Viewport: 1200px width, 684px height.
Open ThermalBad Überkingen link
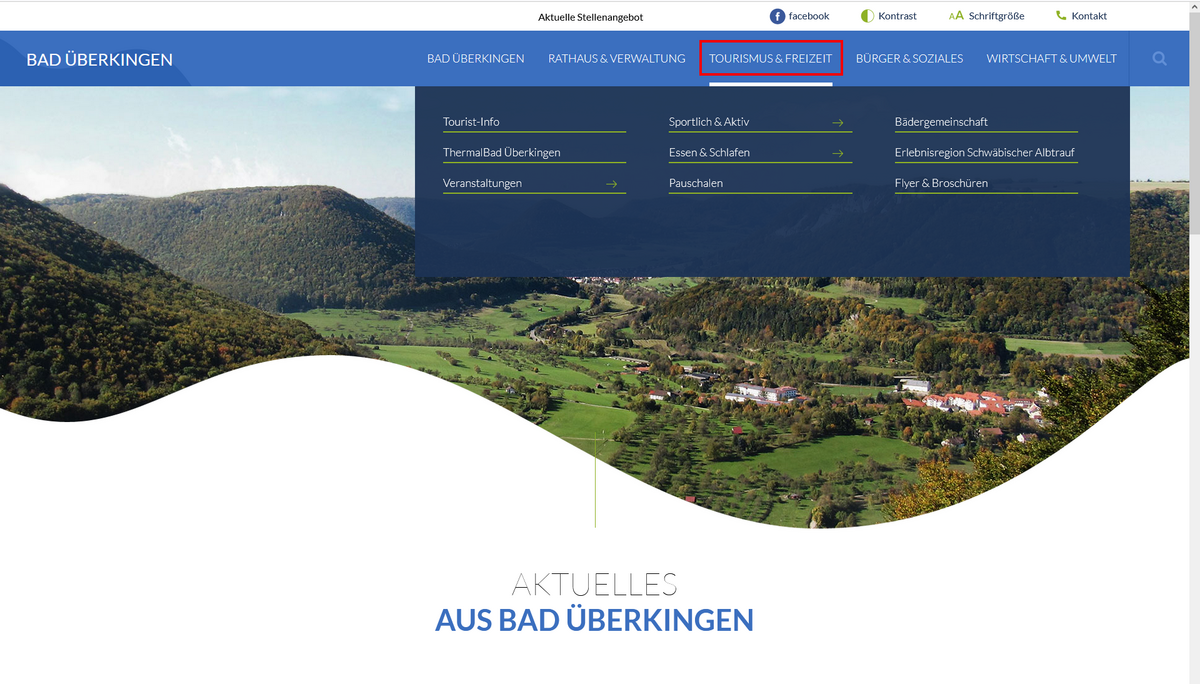pos(501,153)
